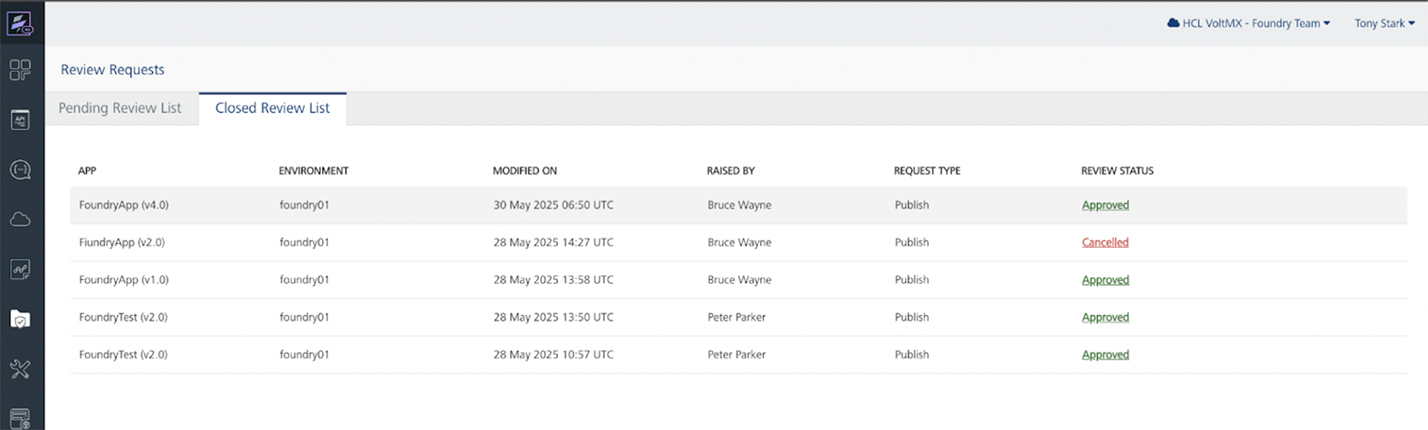Open the cloud Environments sidebar icon
Screen dimensions: 1428x430
(x=21, y=220)
